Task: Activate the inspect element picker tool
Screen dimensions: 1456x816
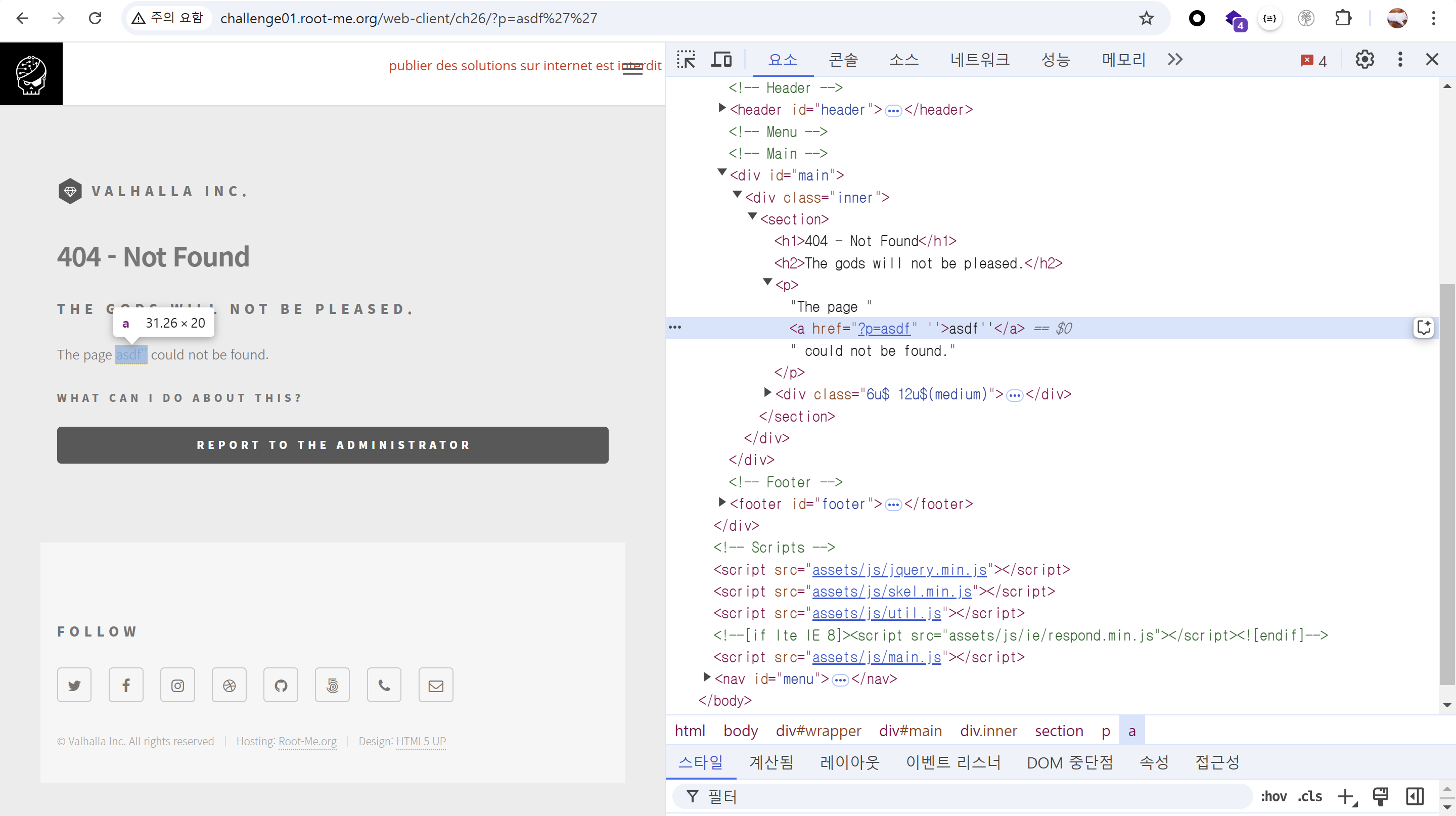Action: (x=686, y=59)
